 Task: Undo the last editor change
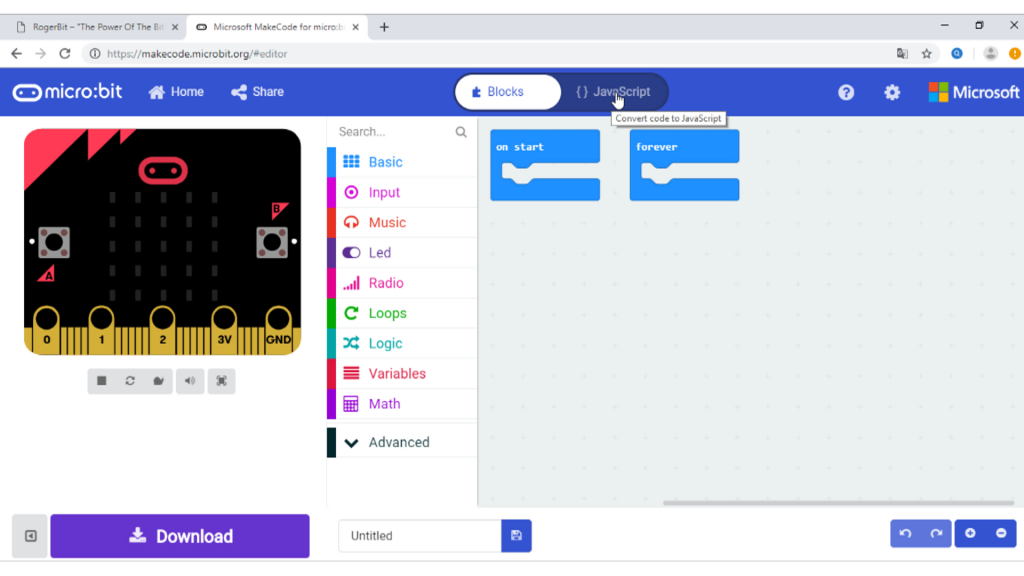(905, 534)
